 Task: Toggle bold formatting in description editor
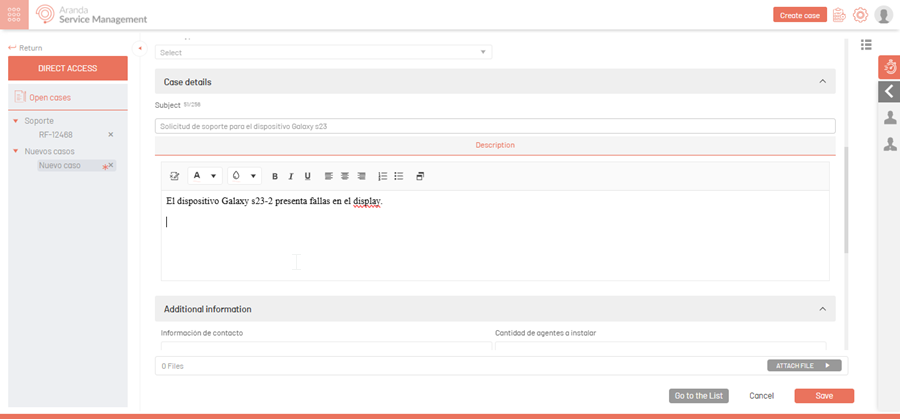tap(275, 176)
